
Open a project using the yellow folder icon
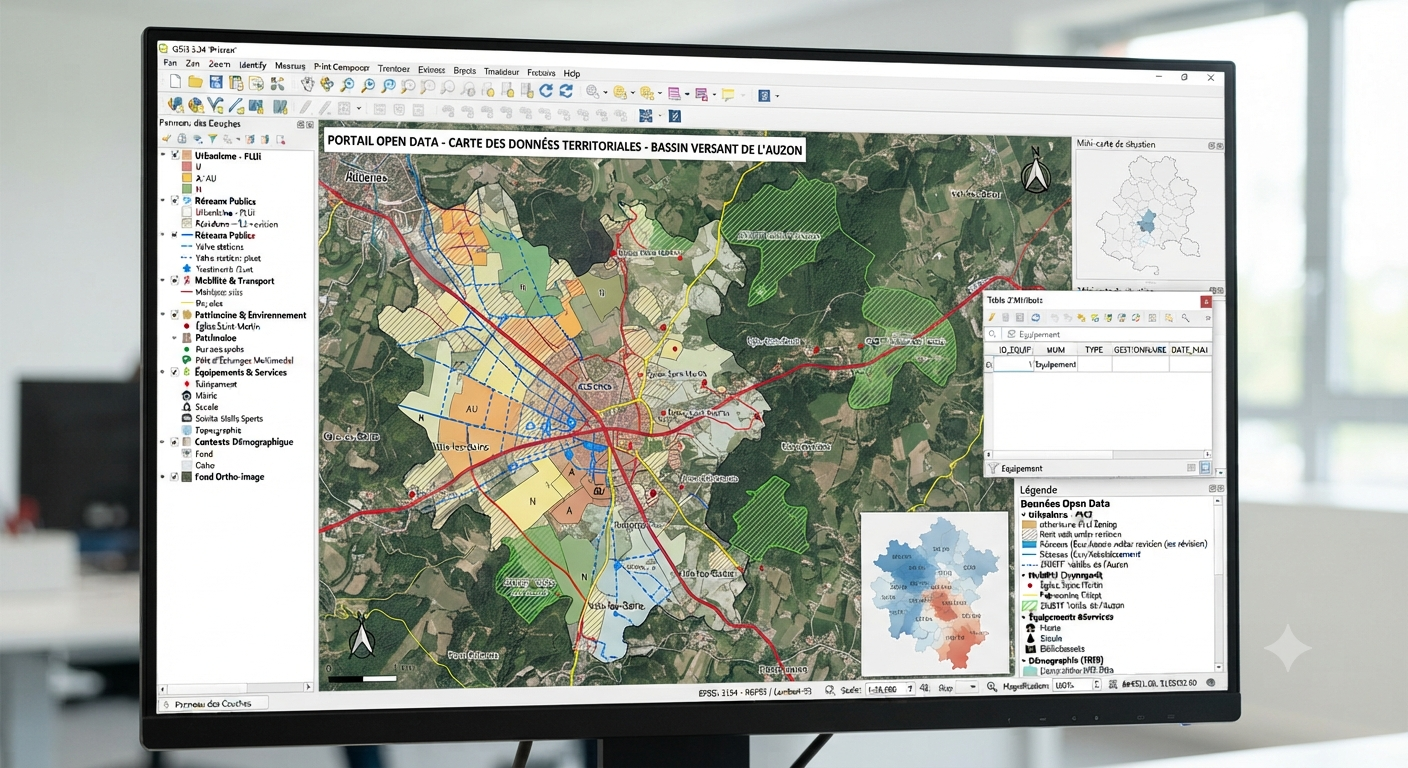point(195,82)
